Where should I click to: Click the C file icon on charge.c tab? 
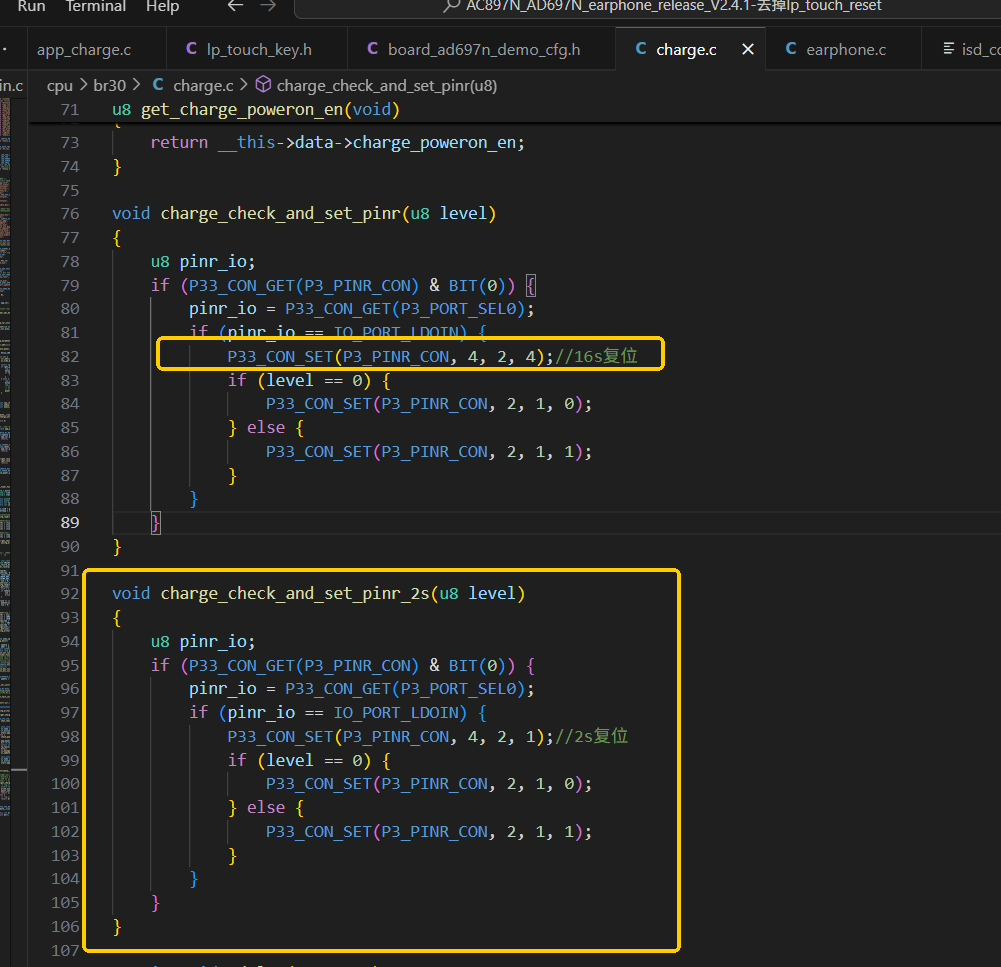[641, 49]
